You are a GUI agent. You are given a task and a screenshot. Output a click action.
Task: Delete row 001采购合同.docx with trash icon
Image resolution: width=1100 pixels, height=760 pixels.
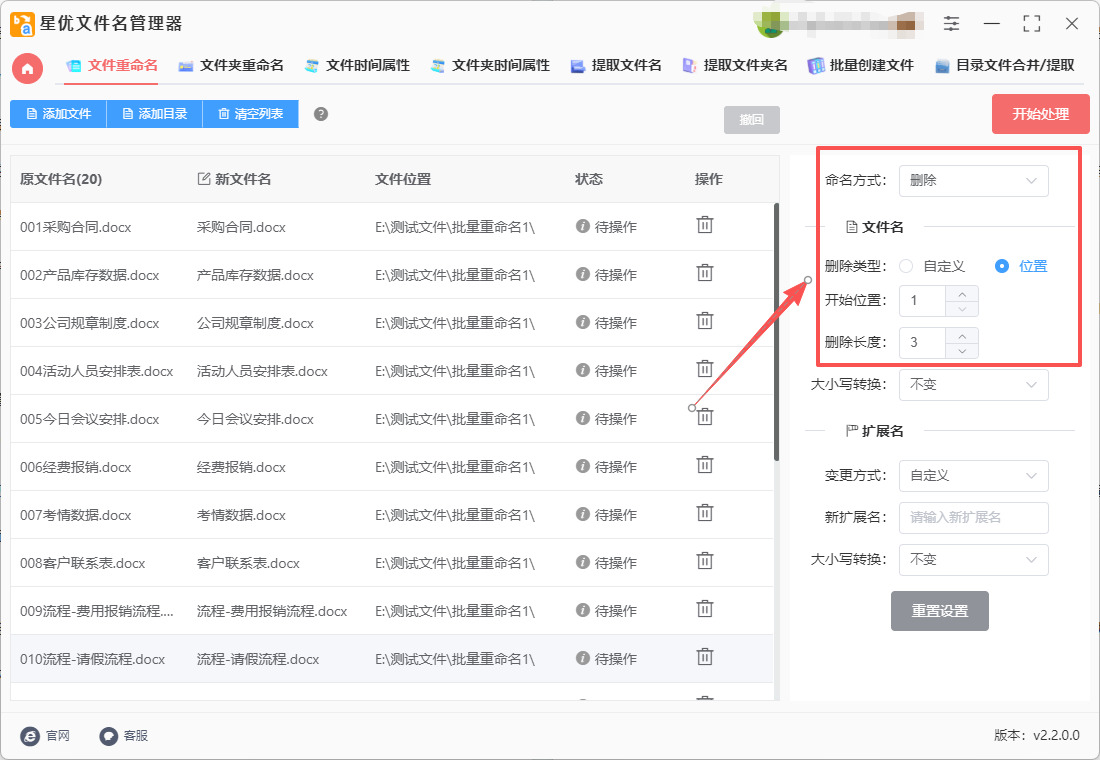(704, 225)
